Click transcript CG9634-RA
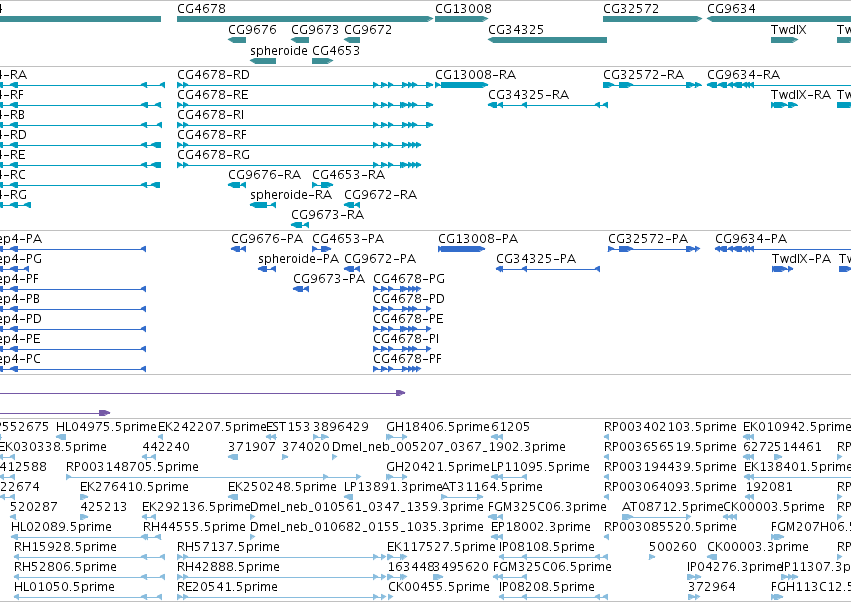 (779, 85)
